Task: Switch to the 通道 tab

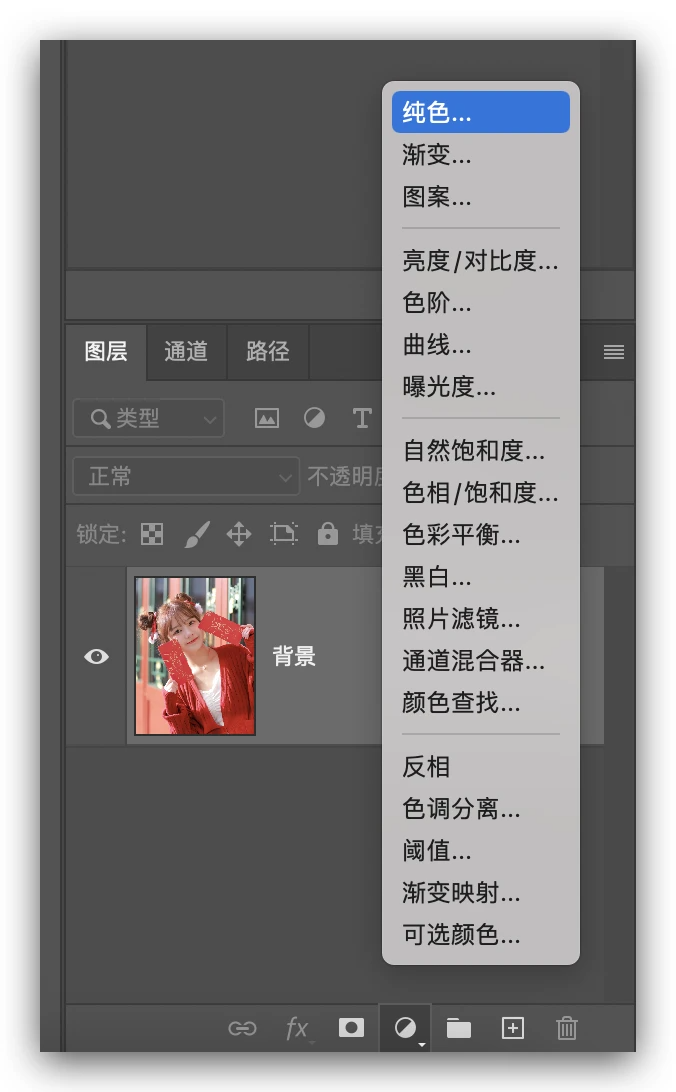Action: click(x=186, y=351)
